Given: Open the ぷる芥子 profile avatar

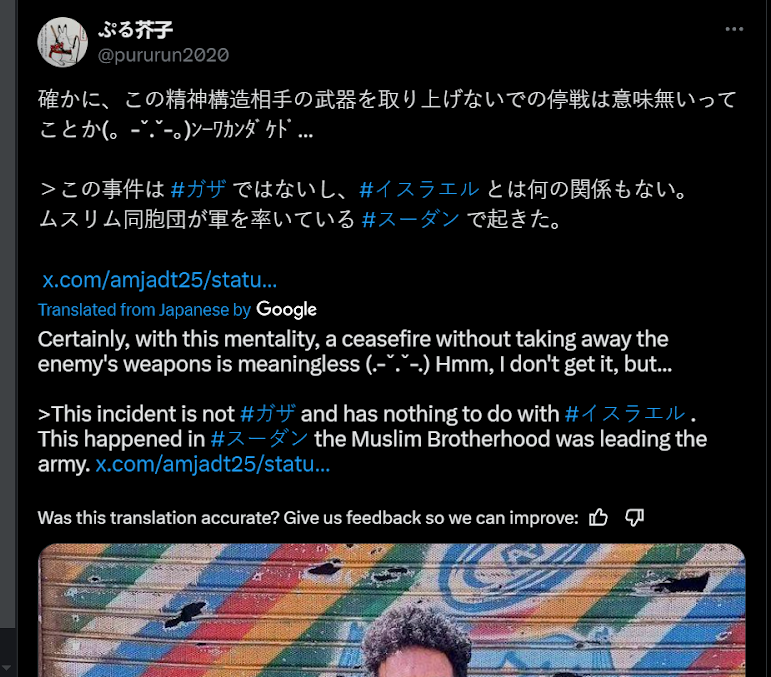Looking at the screenshot, I should pyautogui.click(x=62, y=42).
